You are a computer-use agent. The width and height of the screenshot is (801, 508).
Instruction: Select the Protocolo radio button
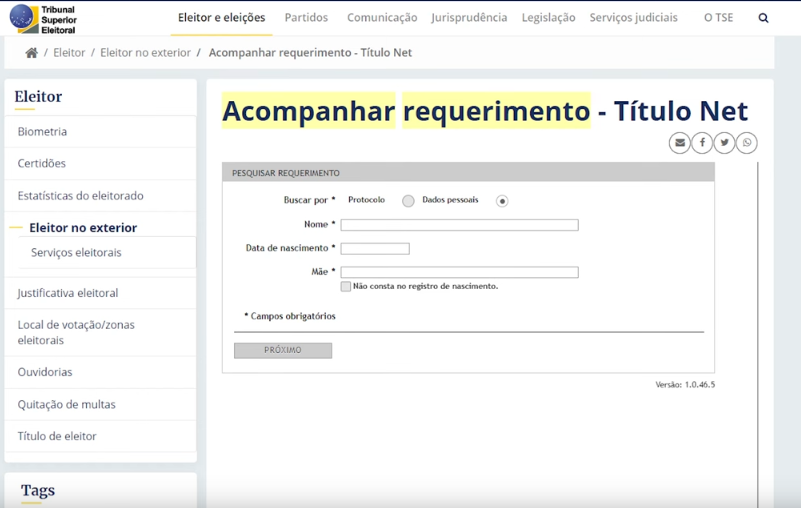[x=408, y=201]
